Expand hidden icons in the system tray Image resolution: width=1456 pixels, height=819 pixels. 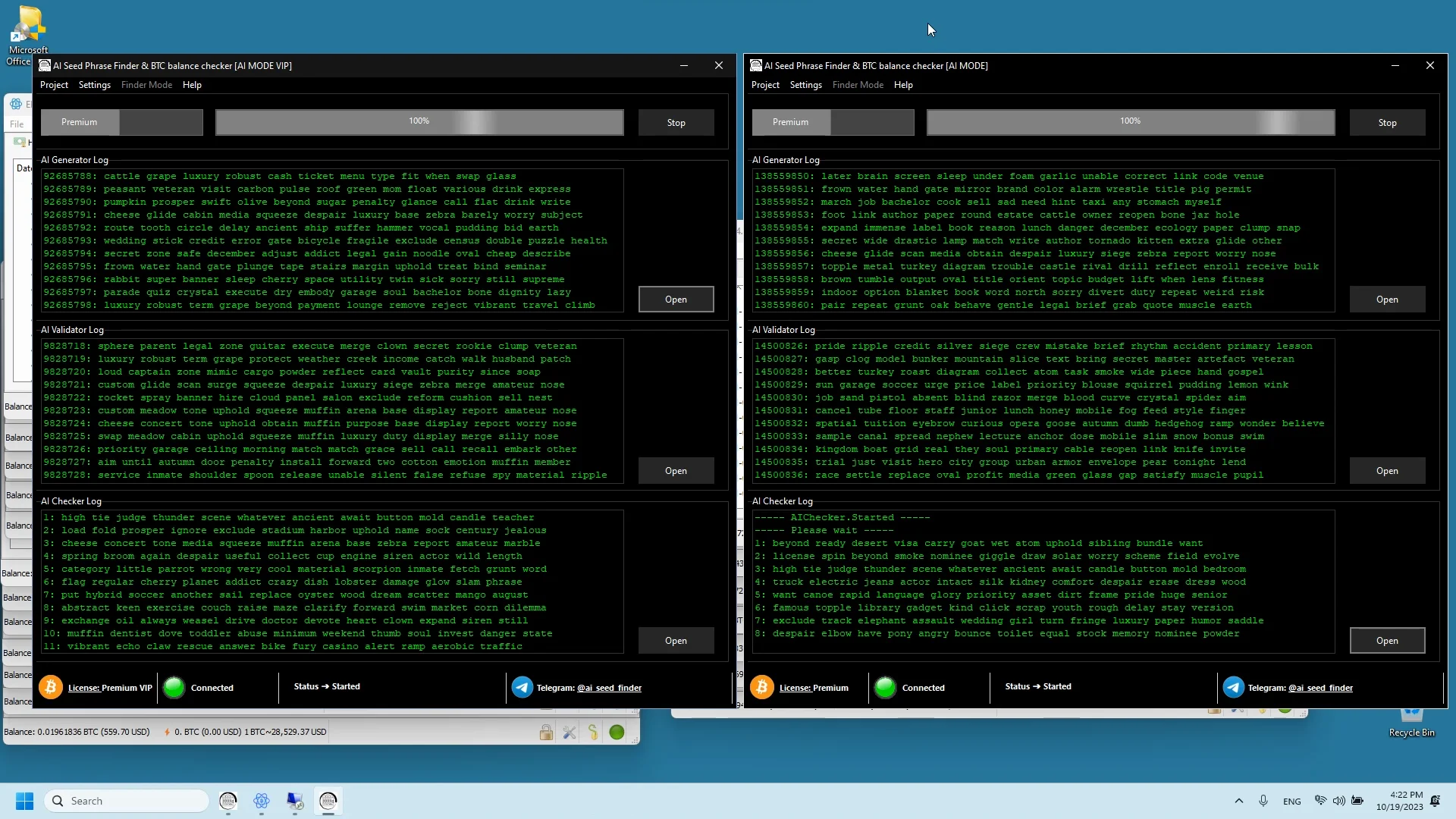pyautogui.click(x=1238, y=801)
